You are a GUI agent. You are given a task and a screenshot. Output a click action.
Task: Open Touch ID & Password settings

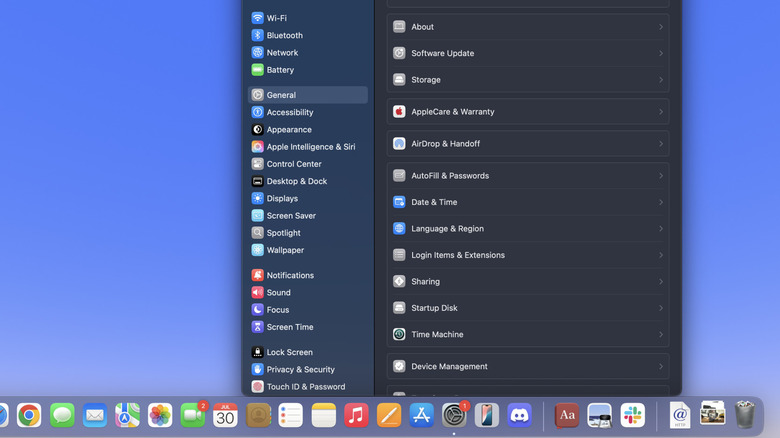307,387
